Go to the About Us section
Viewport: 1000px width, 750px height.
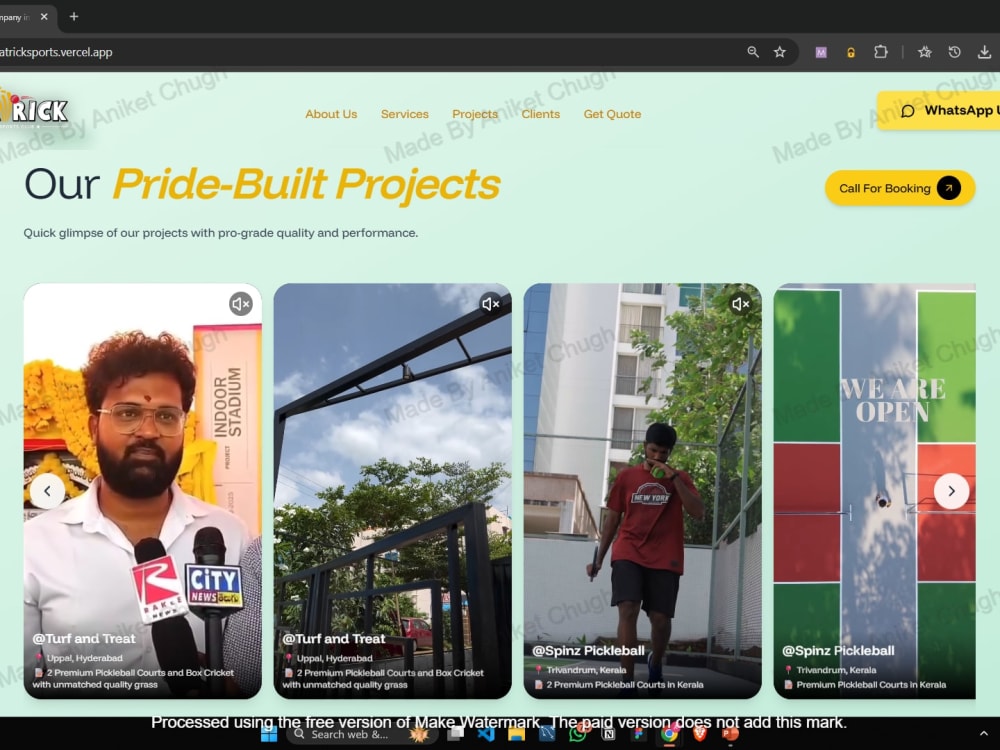tap(331, 114)
